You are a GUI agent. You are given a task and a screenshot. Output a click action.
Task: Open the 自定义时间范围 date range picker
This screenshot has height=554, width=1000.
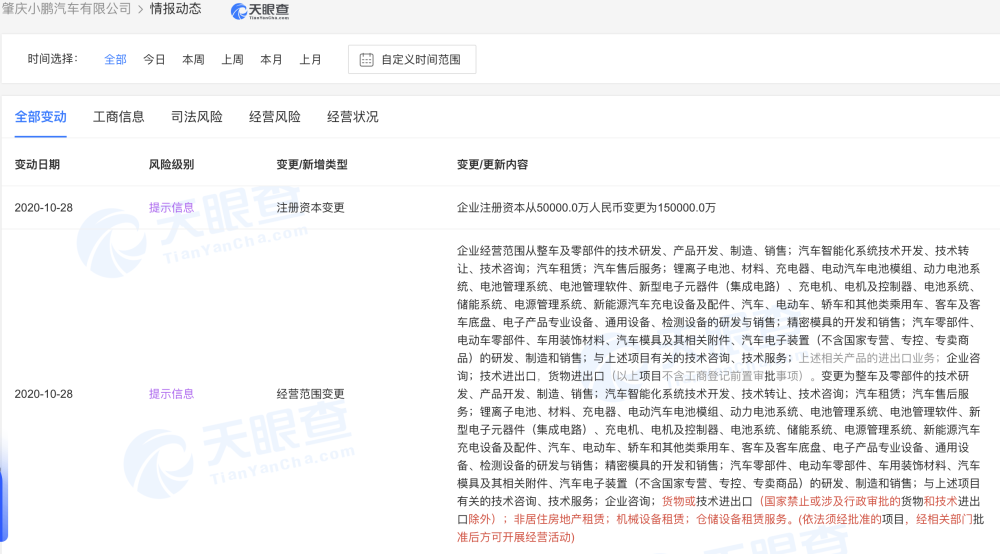[412, 59]
